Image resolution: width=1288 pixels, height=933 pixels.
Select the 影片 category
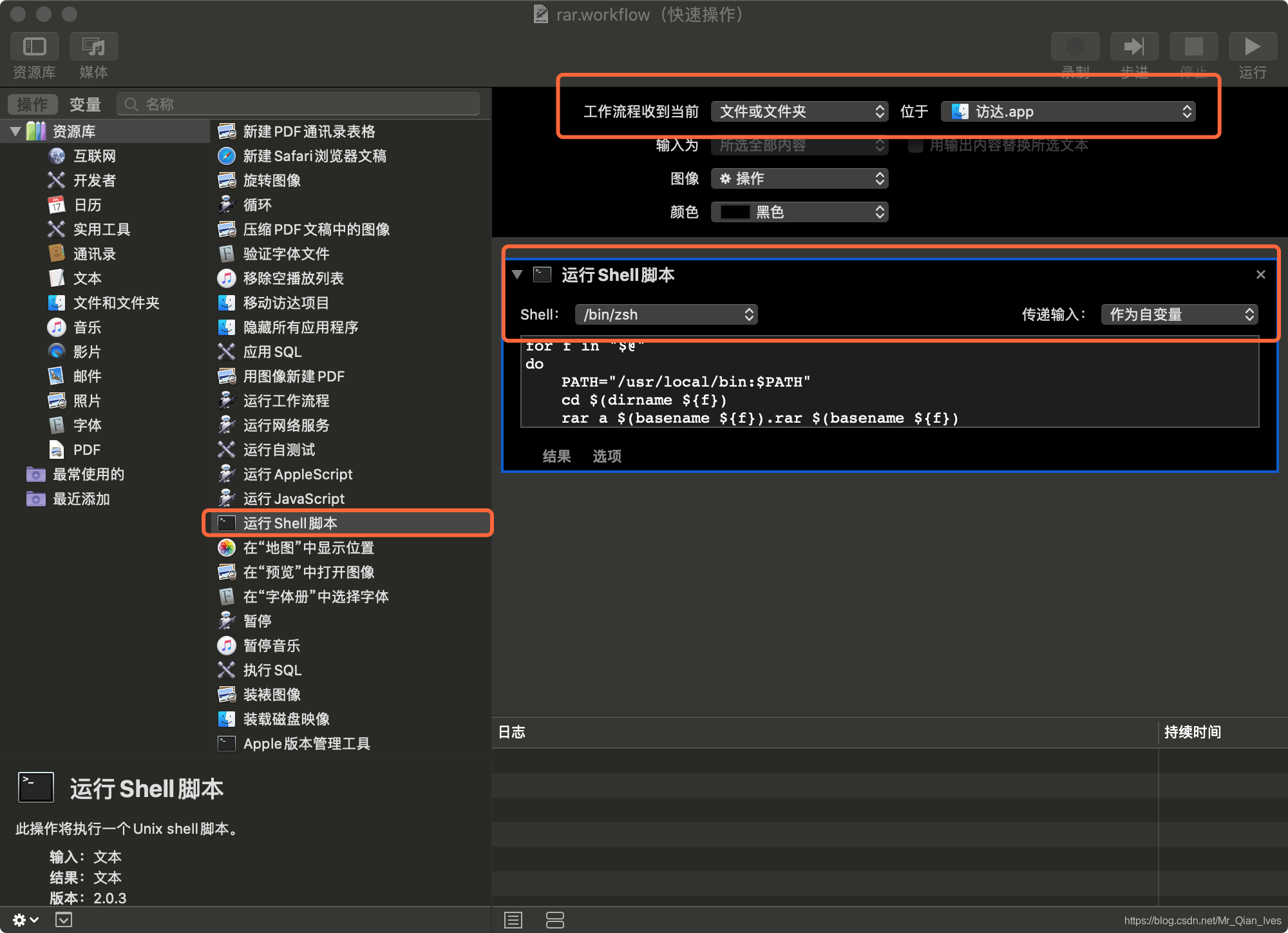coord(87,352)
